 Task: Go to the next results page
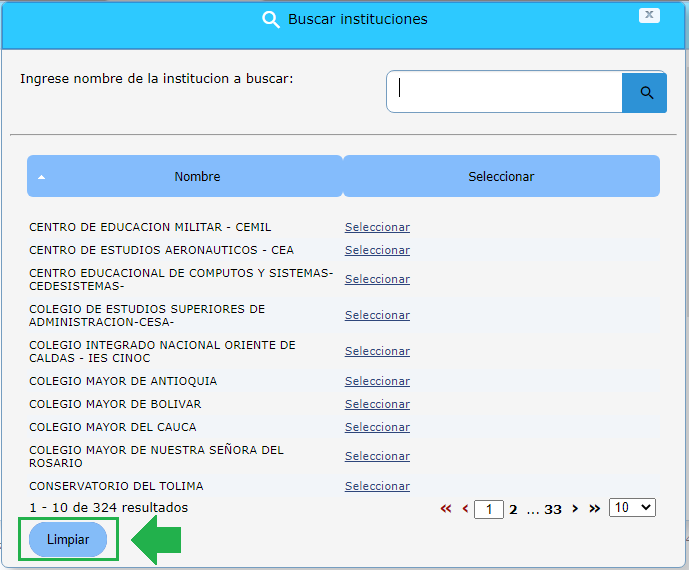(x=575, y=509)
